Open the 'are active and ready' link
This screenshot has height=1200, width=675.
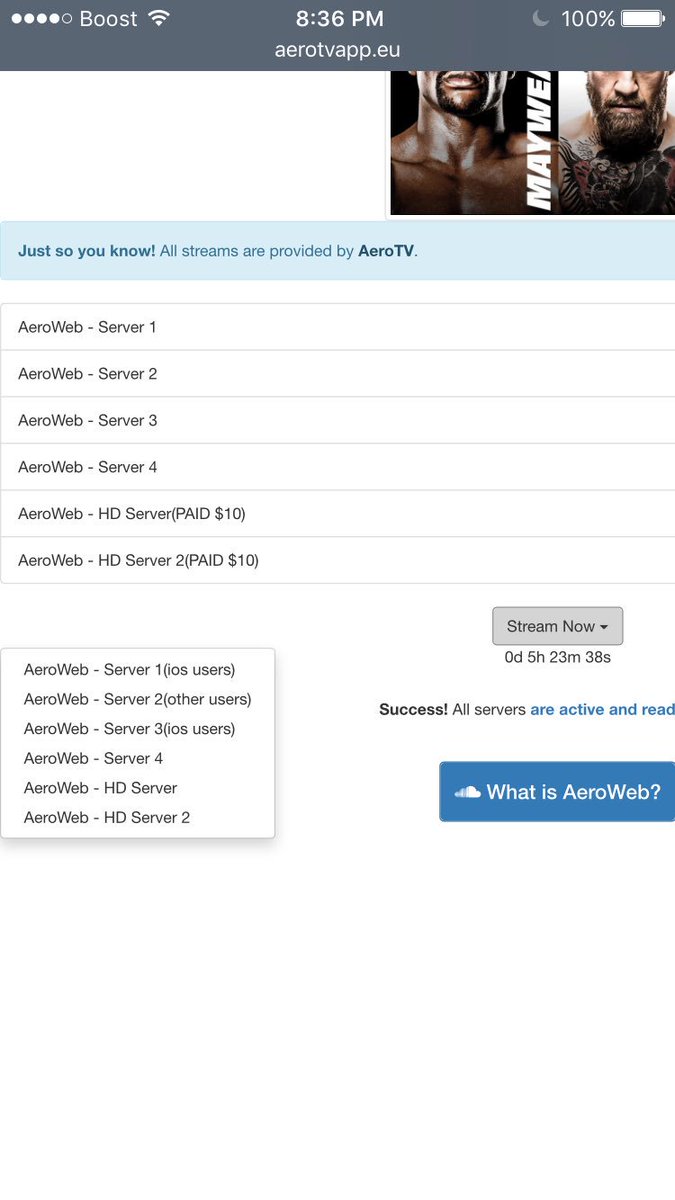603,709
